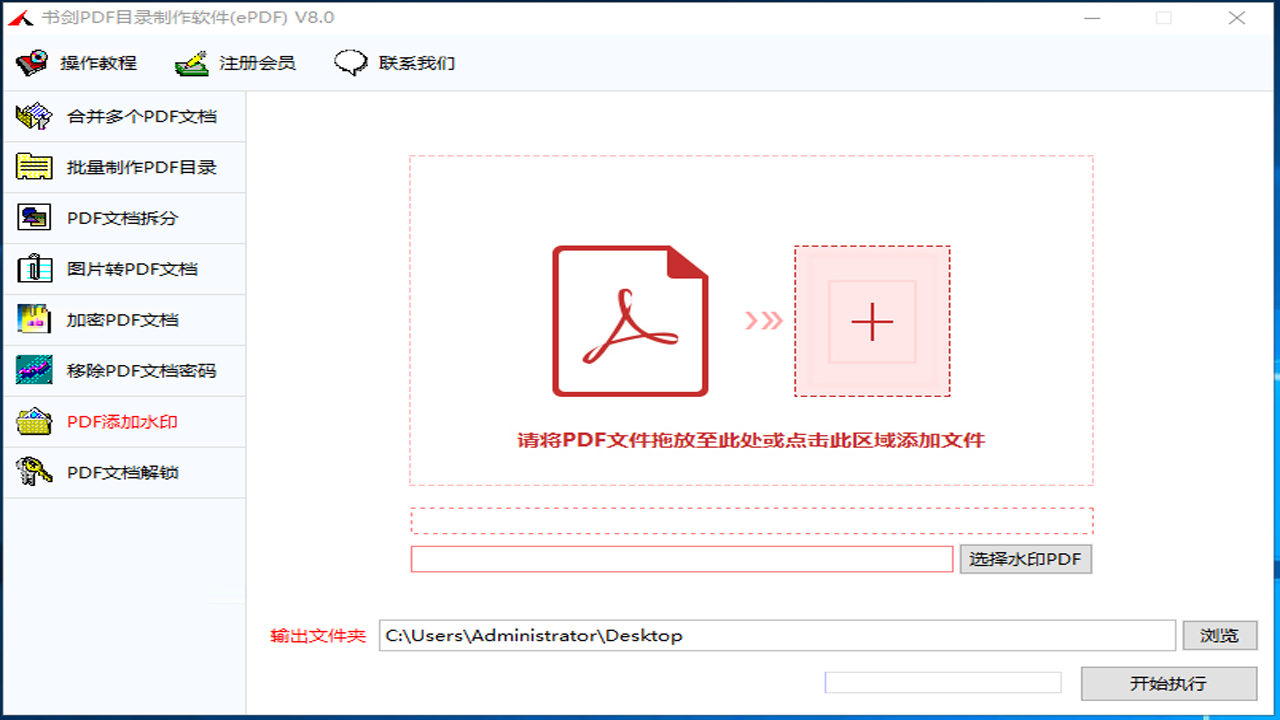点击开始执行旁的进度条
Image resolution: width=1280 pixels, height=720 pixels.
click(943, 682)
